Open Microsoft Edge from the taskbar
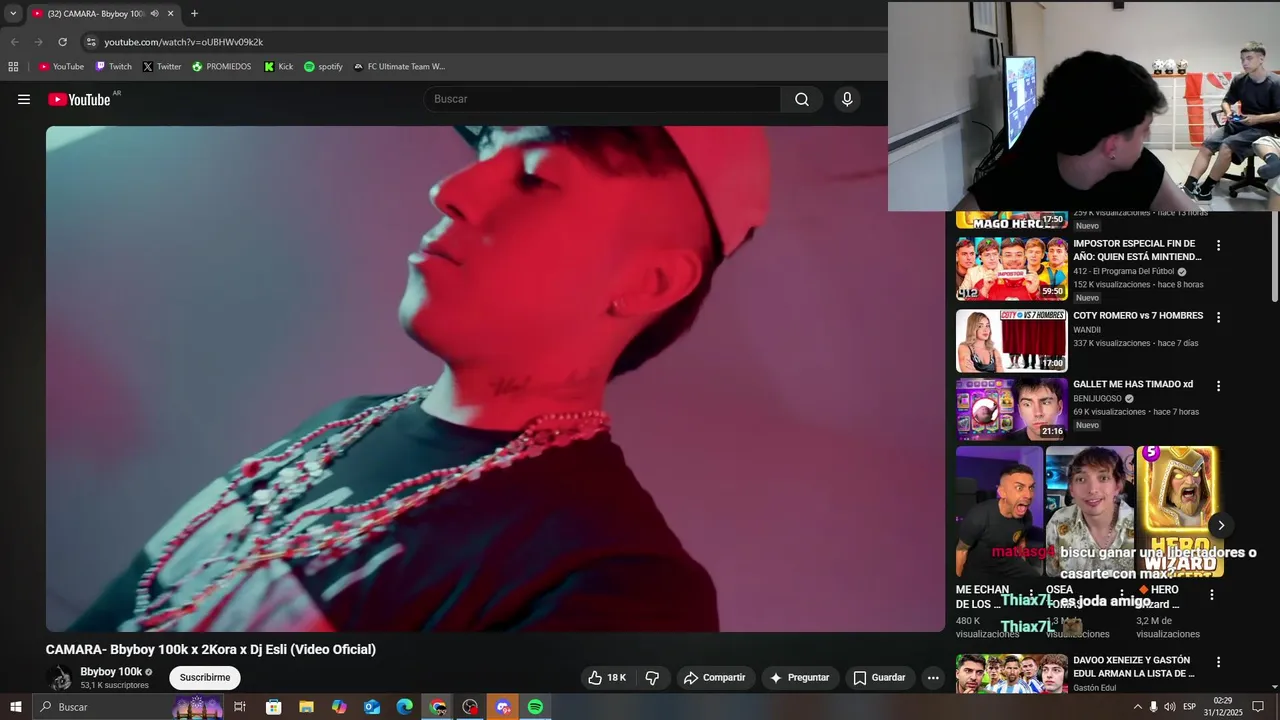The height and width of the screenshot is (720, 1280). [404, 707]
